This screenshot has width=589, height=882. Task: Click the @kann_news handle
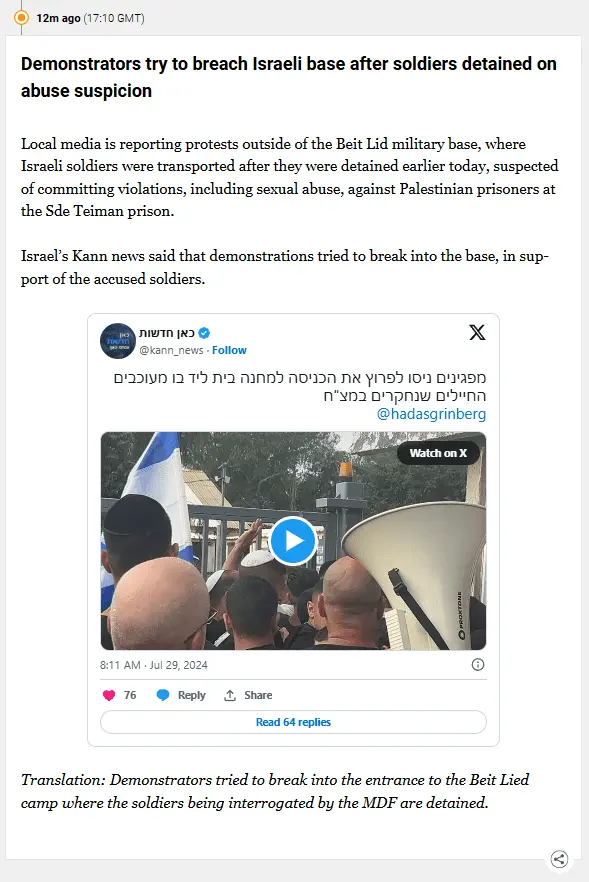tap(171, 350)
